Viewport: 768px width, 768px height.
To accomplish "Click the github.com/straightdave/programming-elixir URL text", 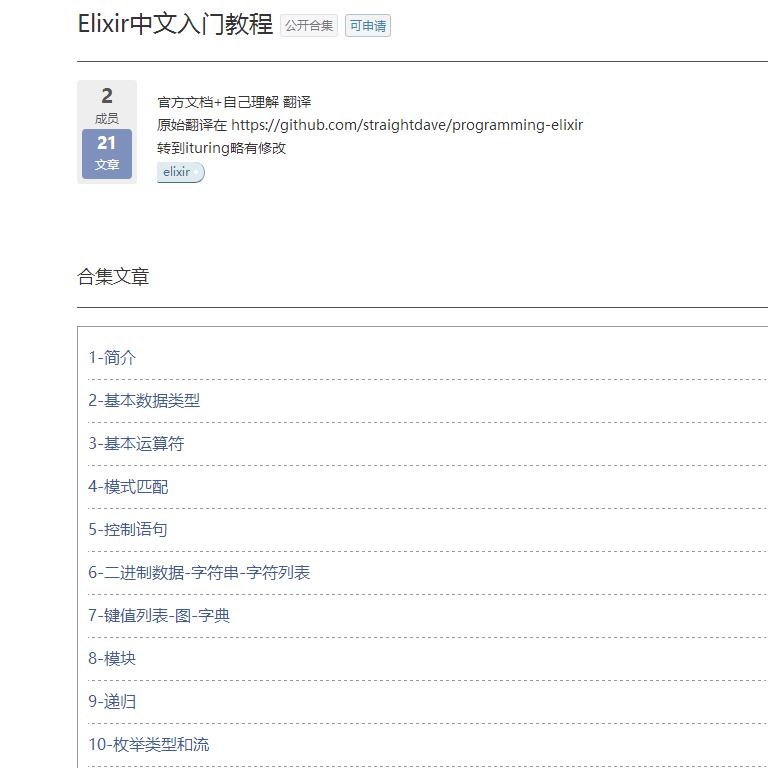I will pos(407,125).
